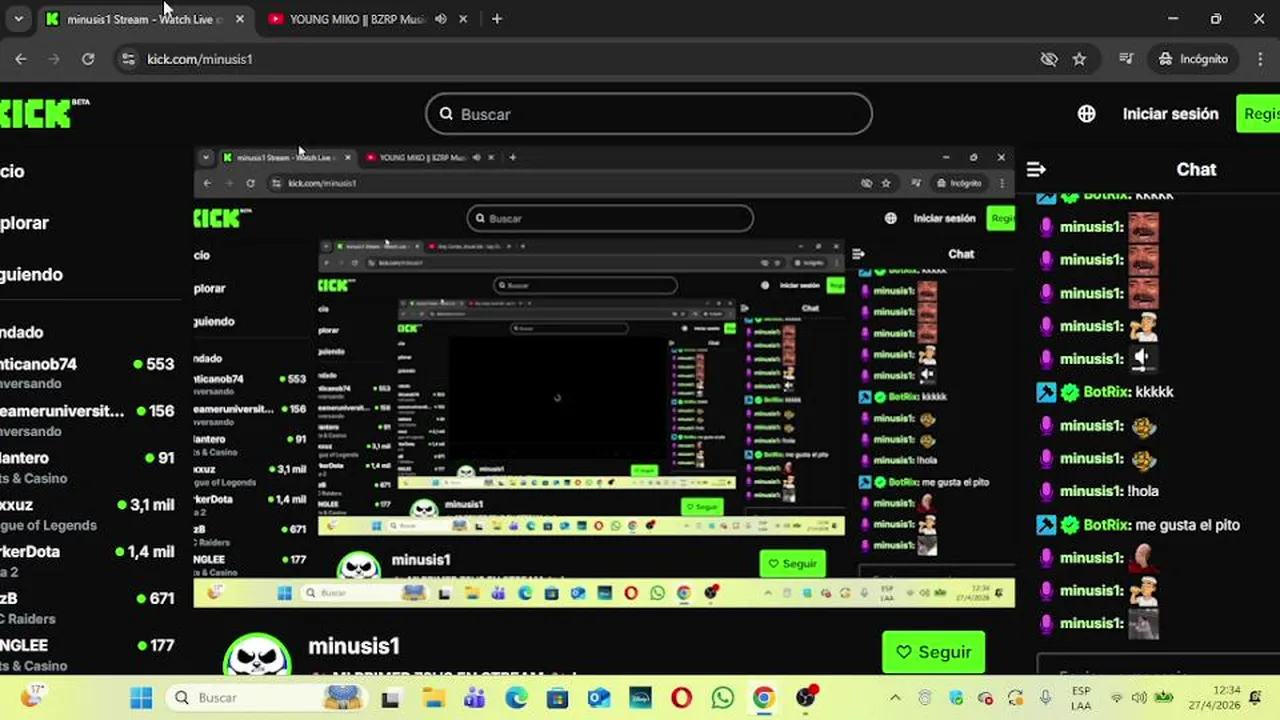
Task: Open File Explorer from the bottom taskbar
Action: click(432, 698)
